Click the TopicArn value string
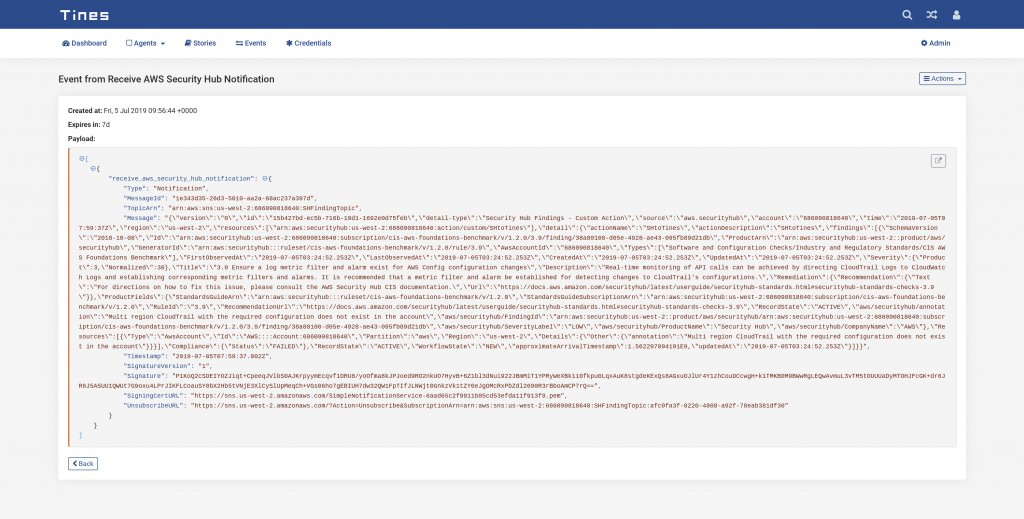 point(264,208)
